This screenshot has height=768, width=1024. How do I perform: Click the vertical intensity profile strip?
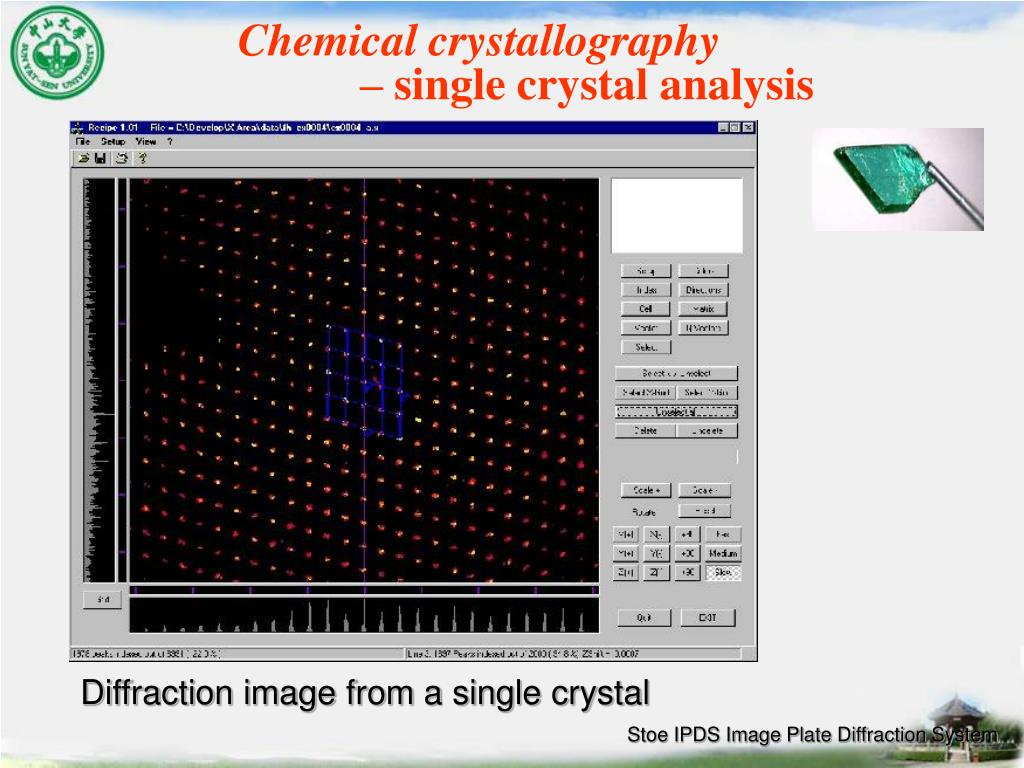[x=99, y=380]
